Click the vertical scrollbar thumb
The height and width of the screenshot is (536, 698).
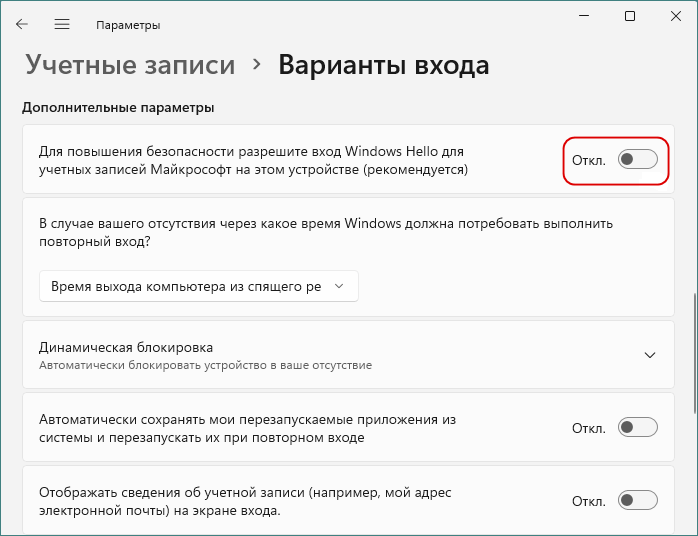[x=694, y=352]
